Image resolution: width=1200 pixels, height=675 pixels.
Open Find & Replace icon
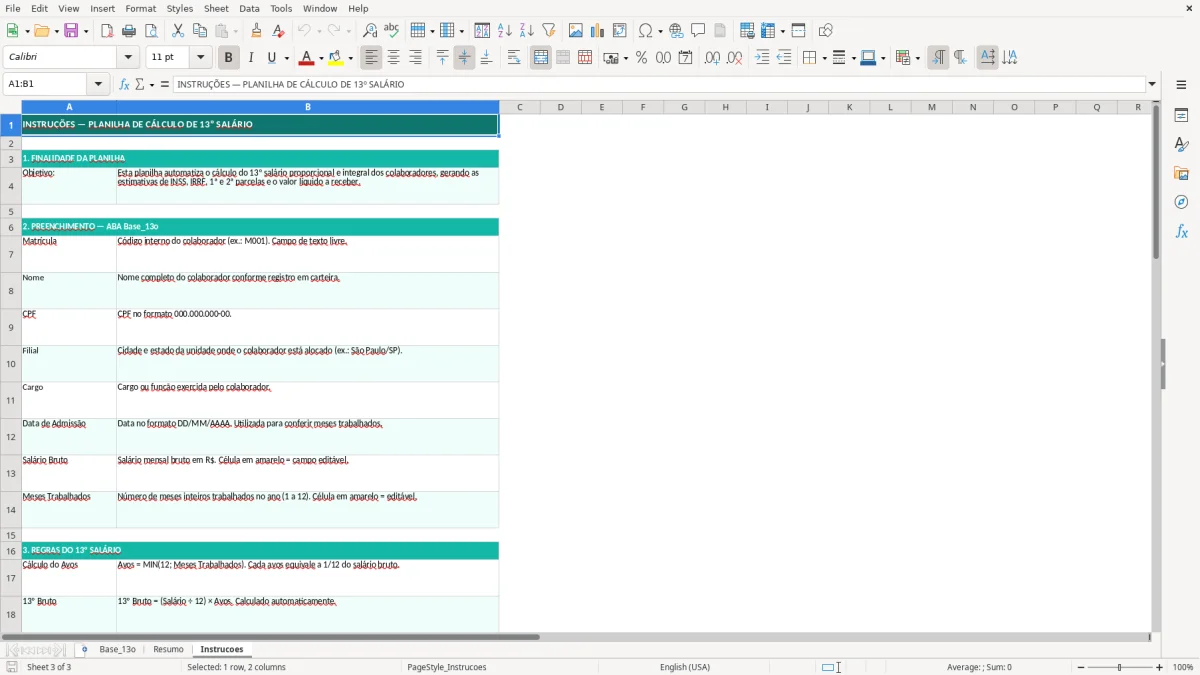pos(370,31)
